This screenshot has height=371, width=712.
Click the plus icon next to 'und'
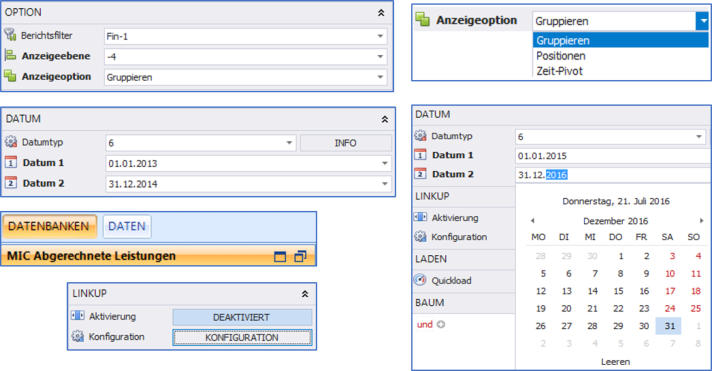click(440, 324)
